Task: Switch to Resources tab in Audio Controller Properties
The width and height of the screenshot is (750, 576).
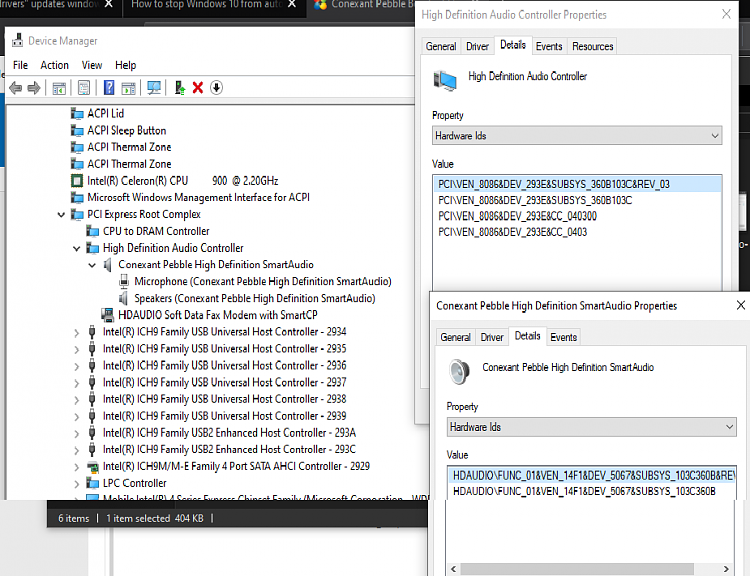Action: [593, 46]
